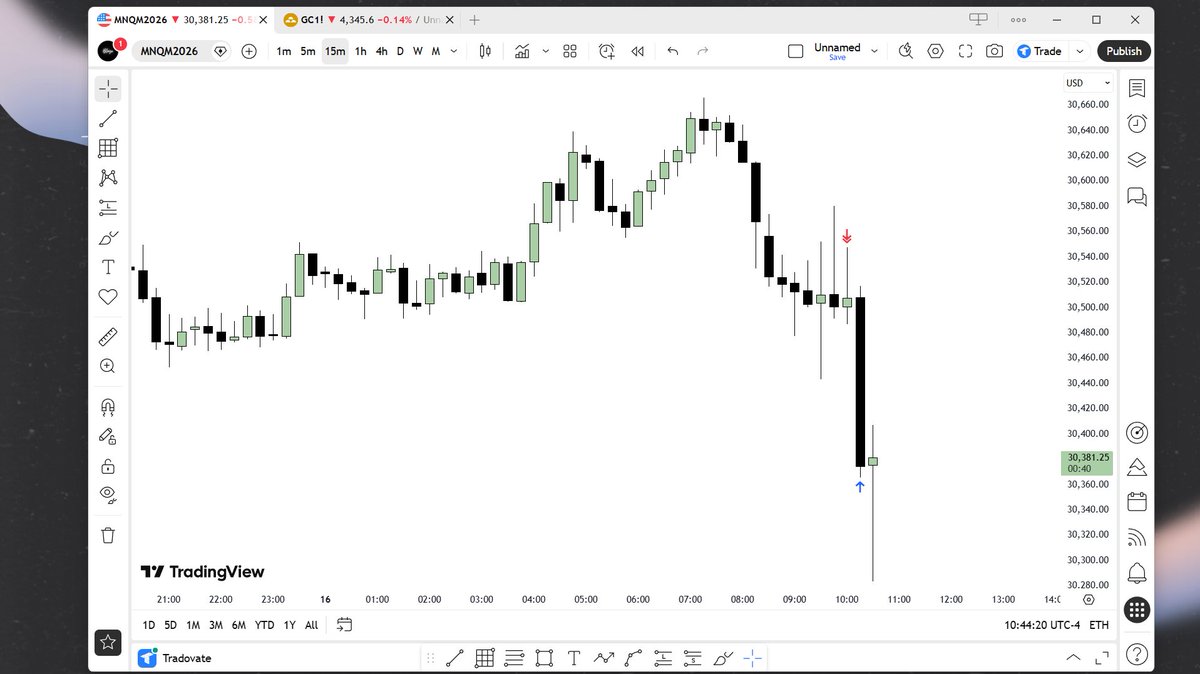Toggle stay in drawing mode pencil-lock
1200x674 pixels.
(108, 436)
